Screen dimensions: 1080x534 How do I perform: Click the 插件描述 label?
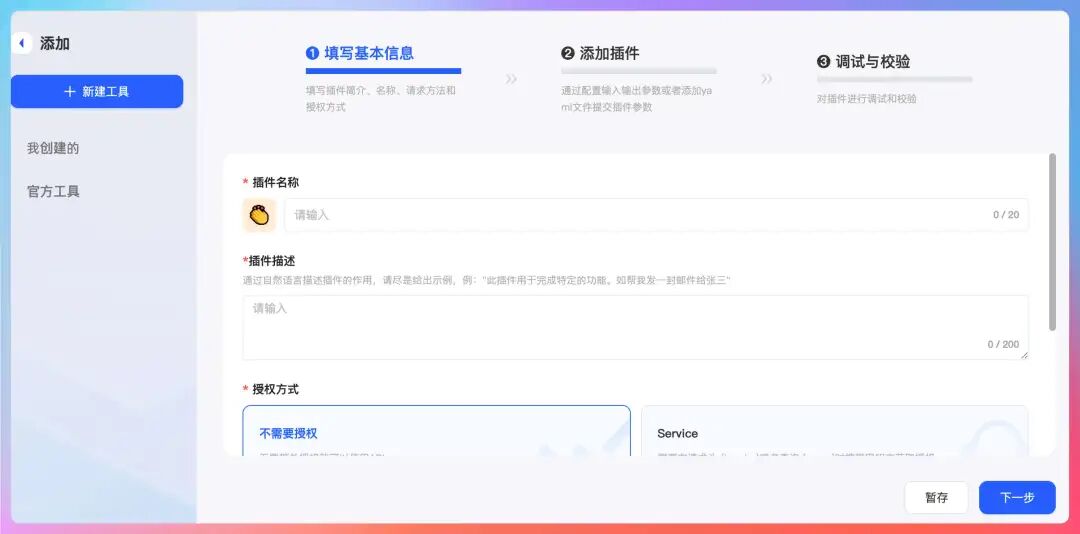coord(271,260)
